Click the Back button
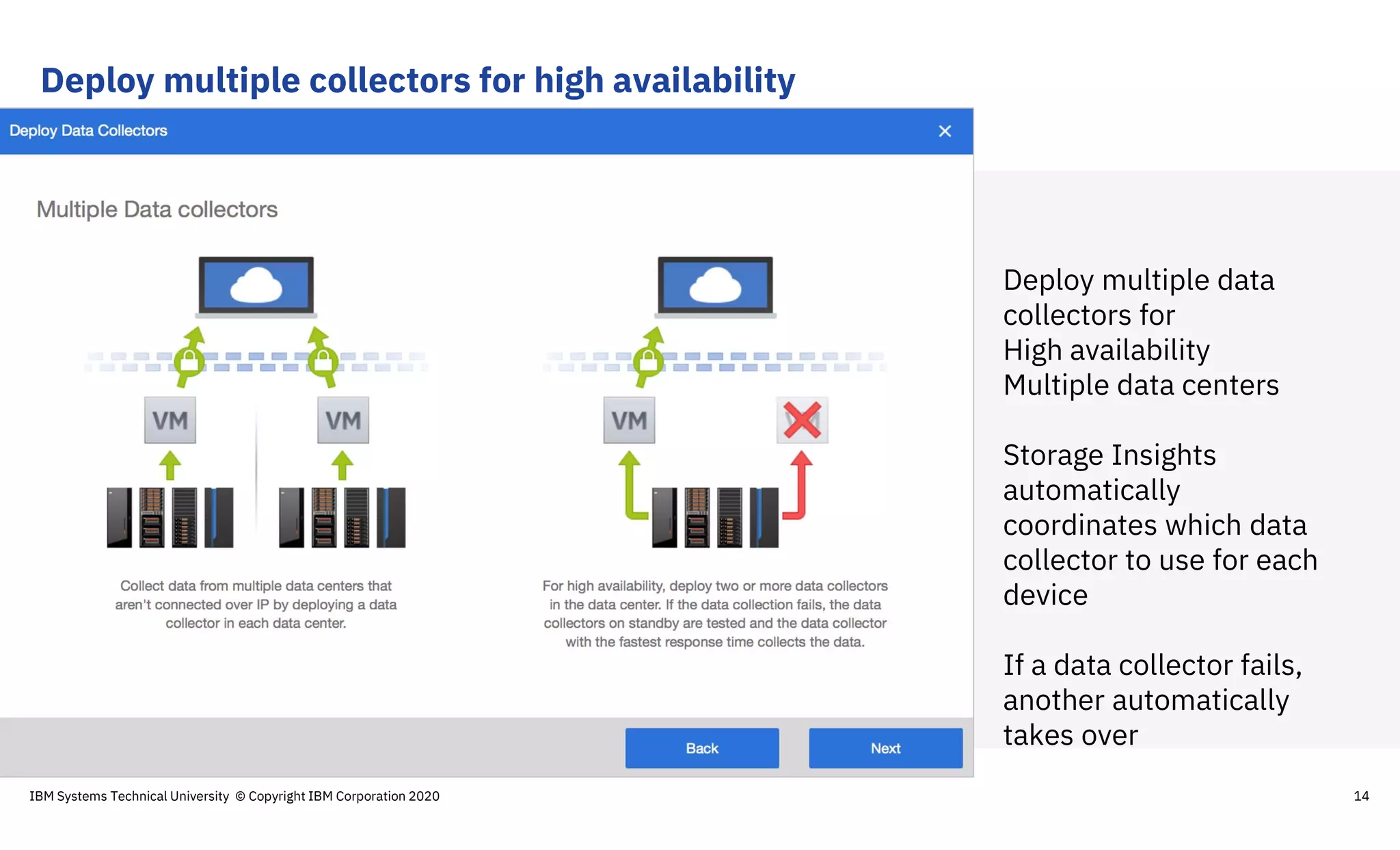1400x850 pixels. [x=702, y=748]
